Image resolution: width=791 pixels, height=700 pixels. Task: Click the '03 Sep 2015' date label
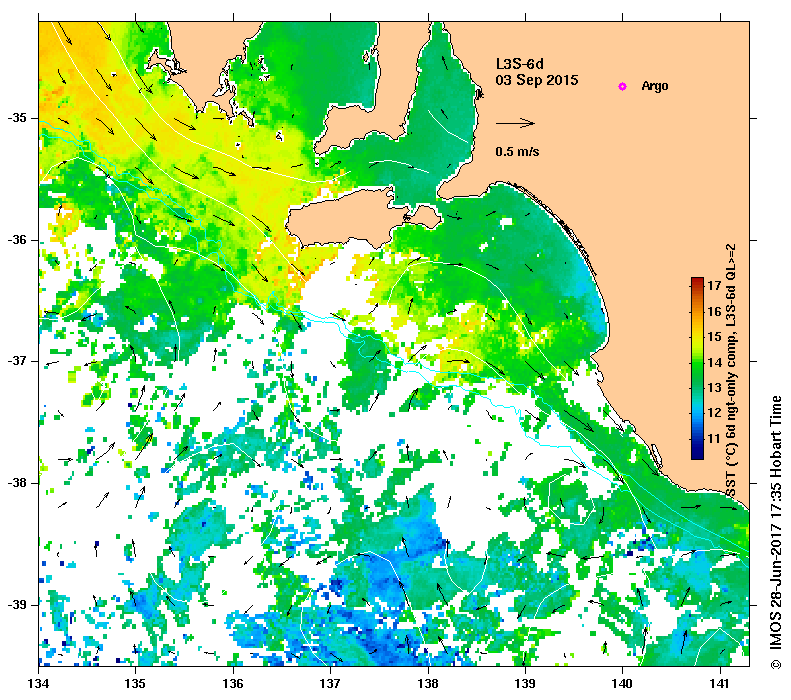point(537,80)
